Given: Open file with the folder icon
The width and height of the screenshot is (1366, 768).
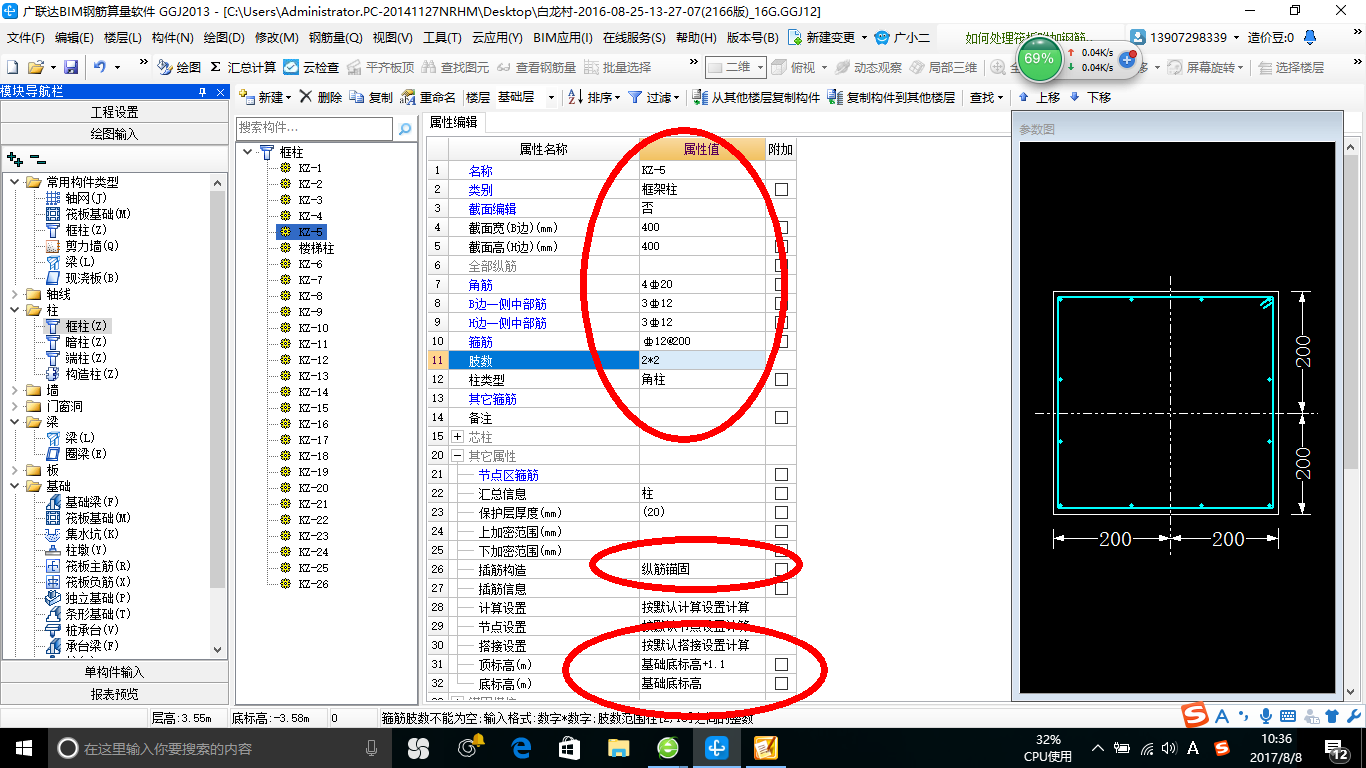Looking at the screenshot, I should click(x=35, y=67).
